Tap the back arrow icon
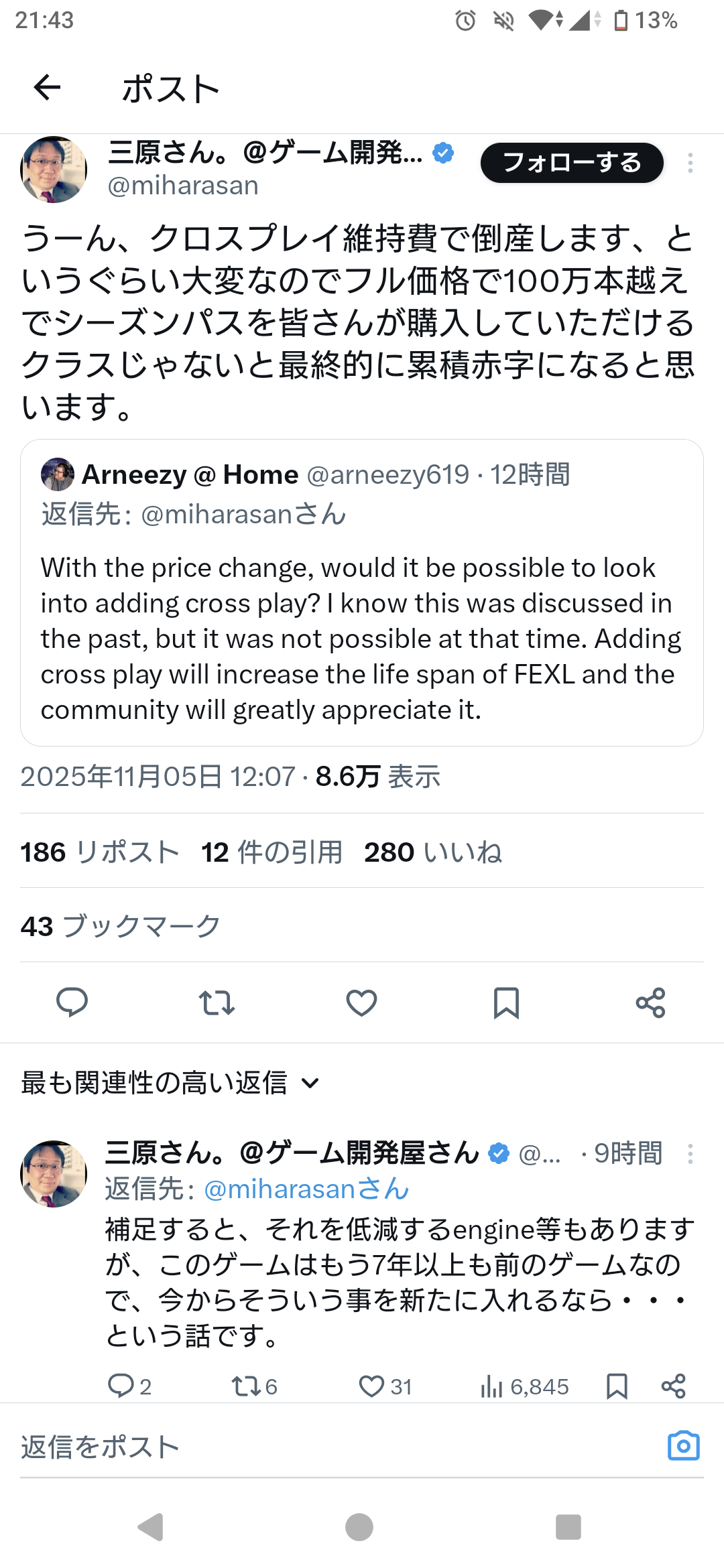Screen dimensions: 724x1568 tap(47, 87)
